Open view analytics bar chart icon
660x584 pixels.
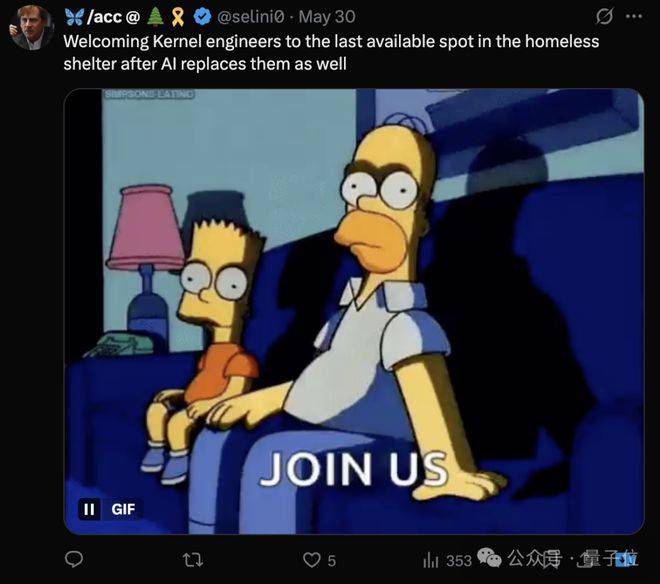coord(431,560)
